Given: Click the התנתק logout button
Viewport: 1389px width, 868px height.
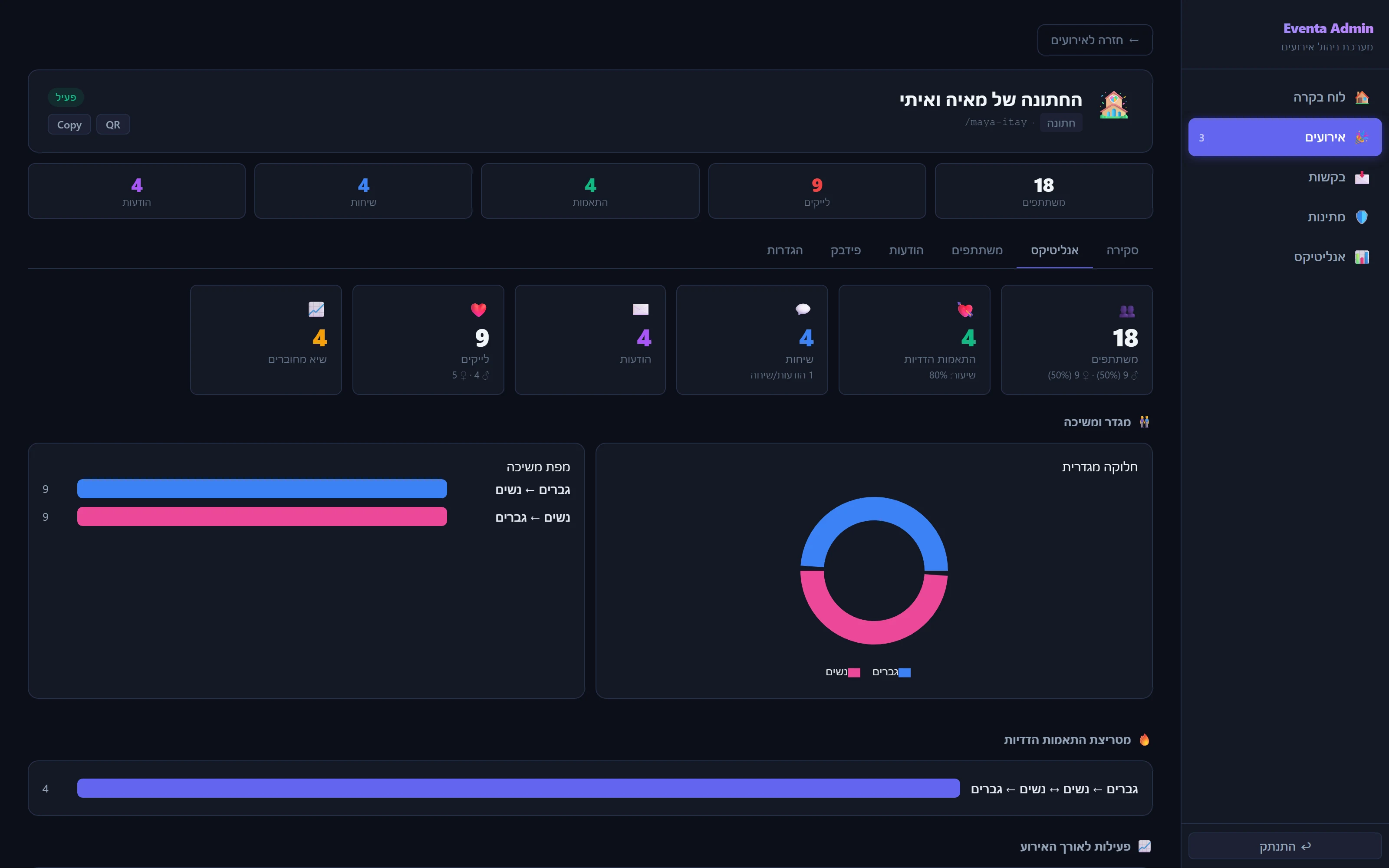Looking at the screenshot, I should pyautogui.click(x=1284, y=846).
